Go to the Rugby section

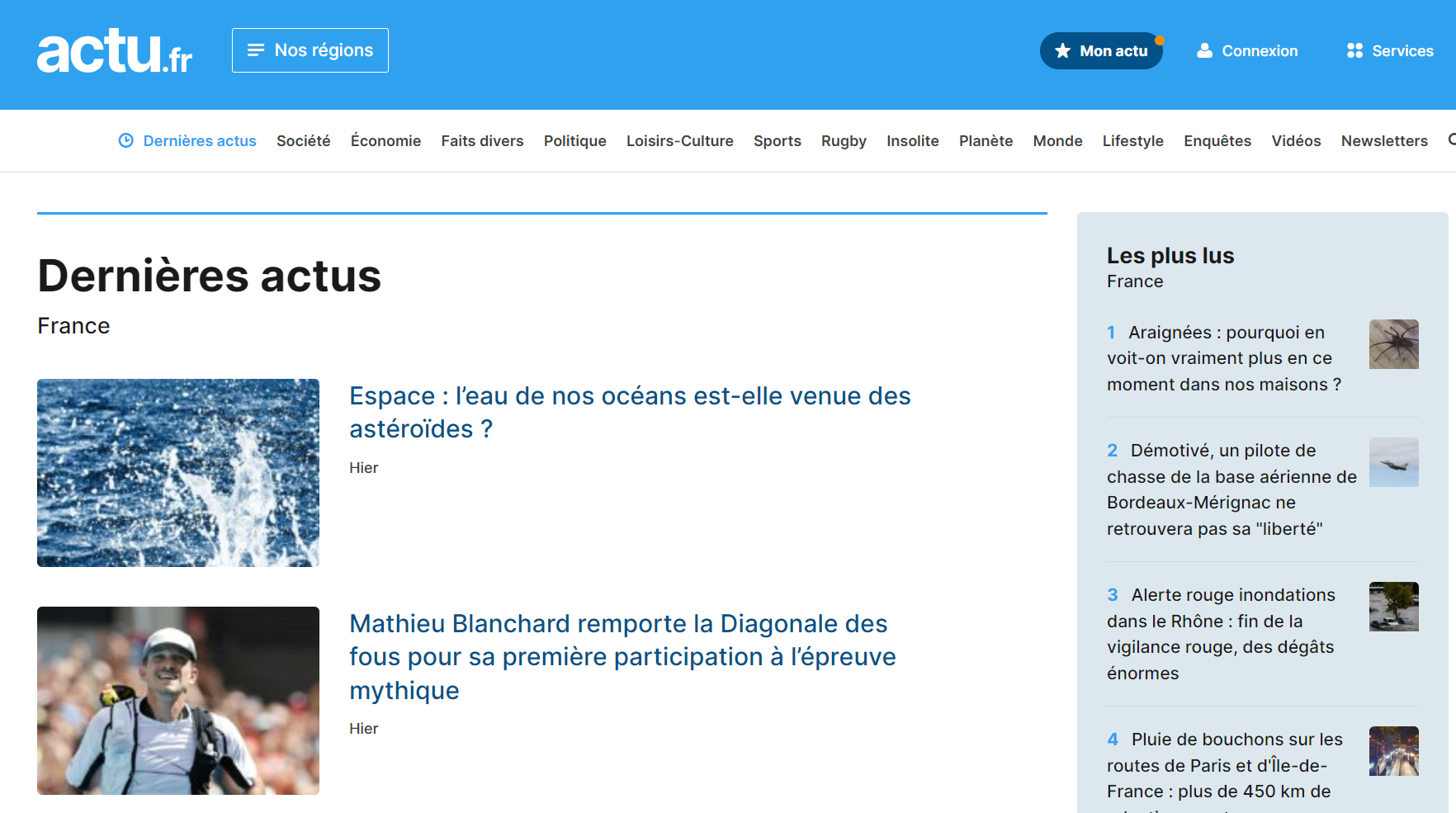pyautogui.click(x=844, y=141)
